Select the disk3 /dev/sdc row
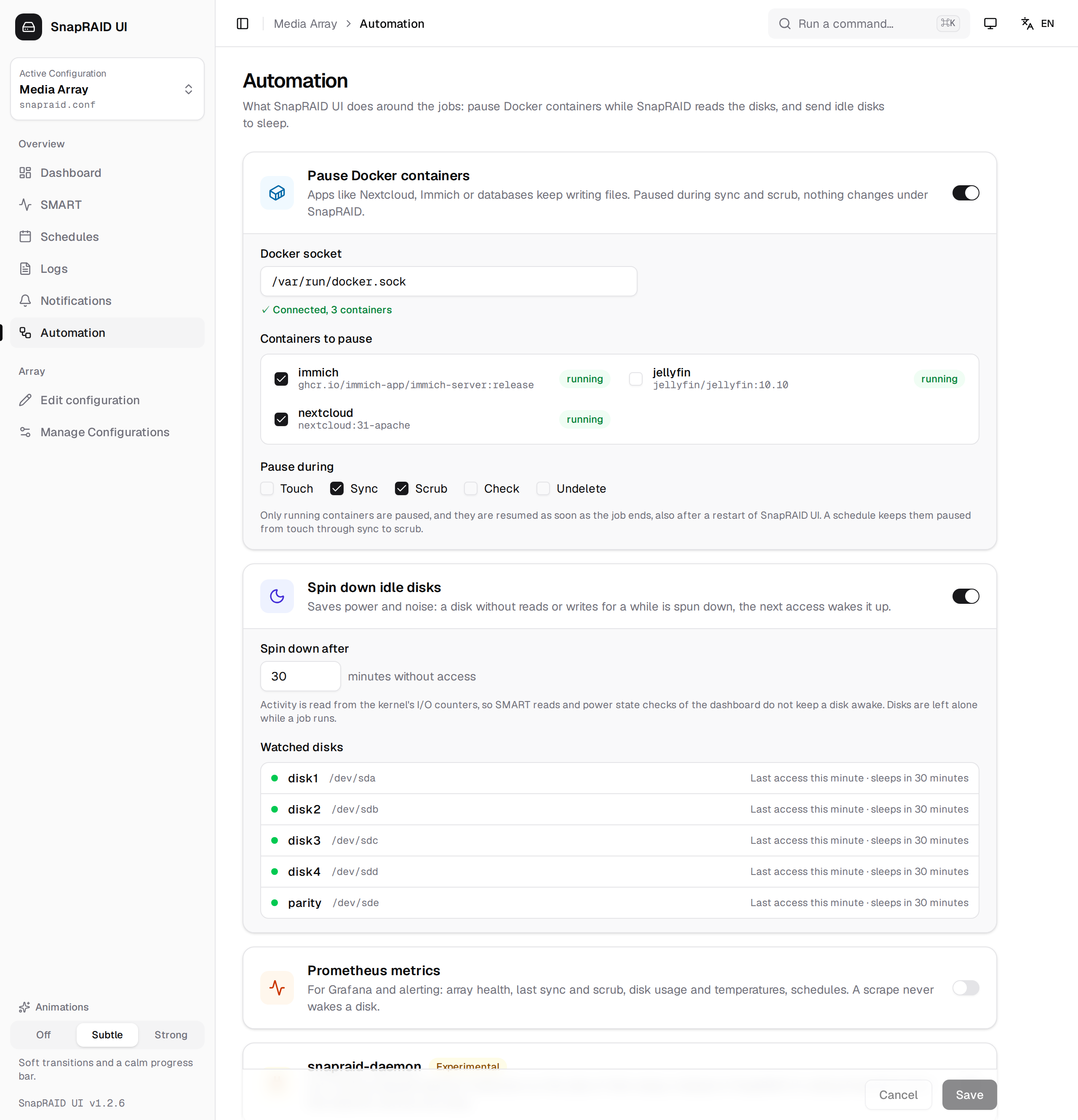 (619, 840)
